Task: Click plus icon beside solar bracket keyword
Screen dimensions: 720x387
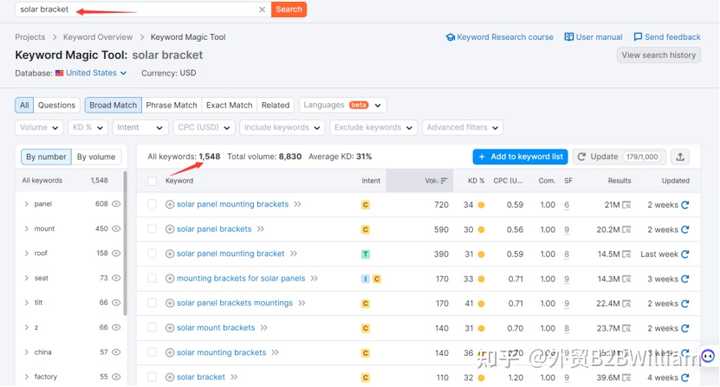Action: coord(169,377)
